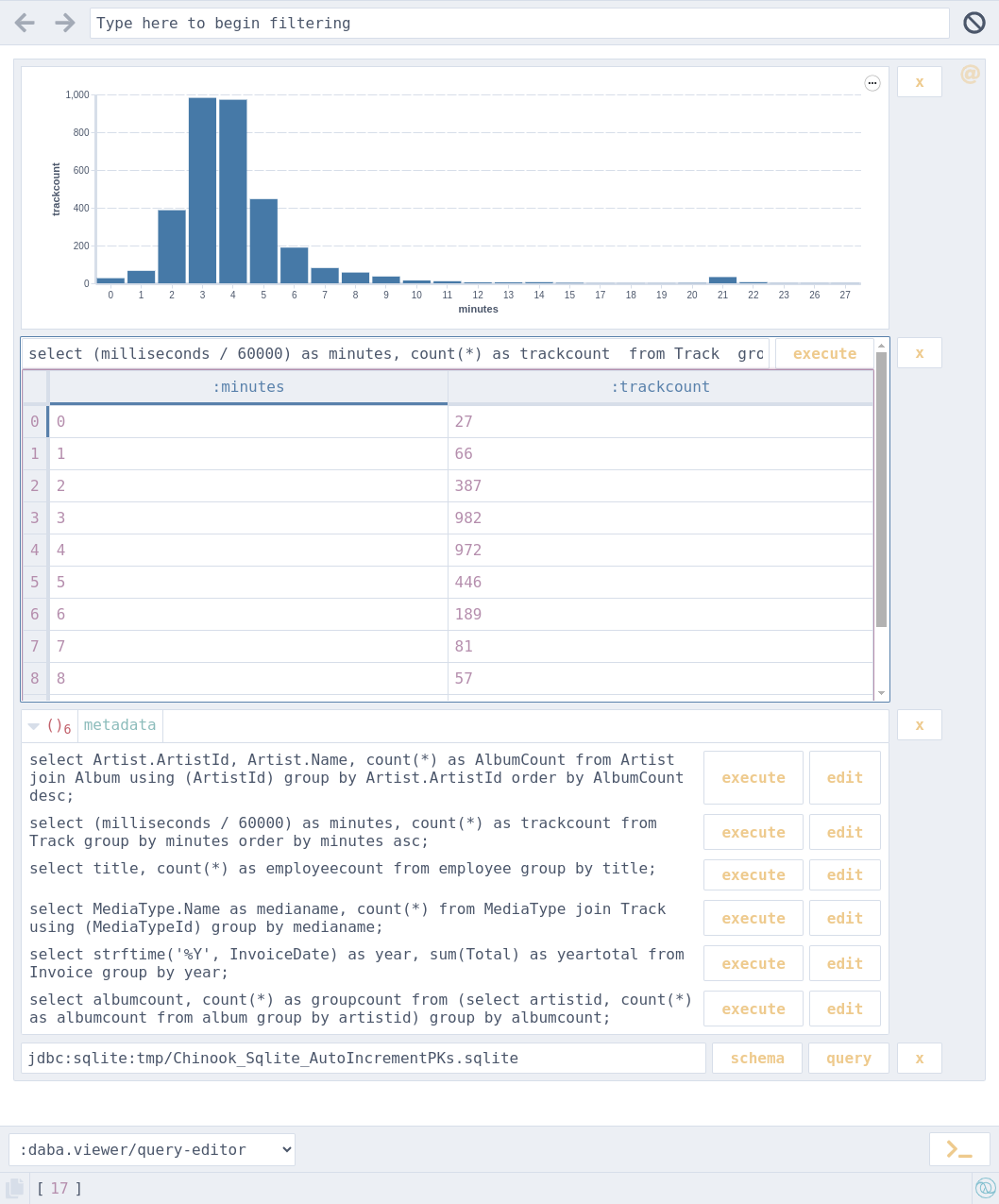Close the chart panel with x
This screenshot has height=1204, width=999.
(x=920, y=82)
